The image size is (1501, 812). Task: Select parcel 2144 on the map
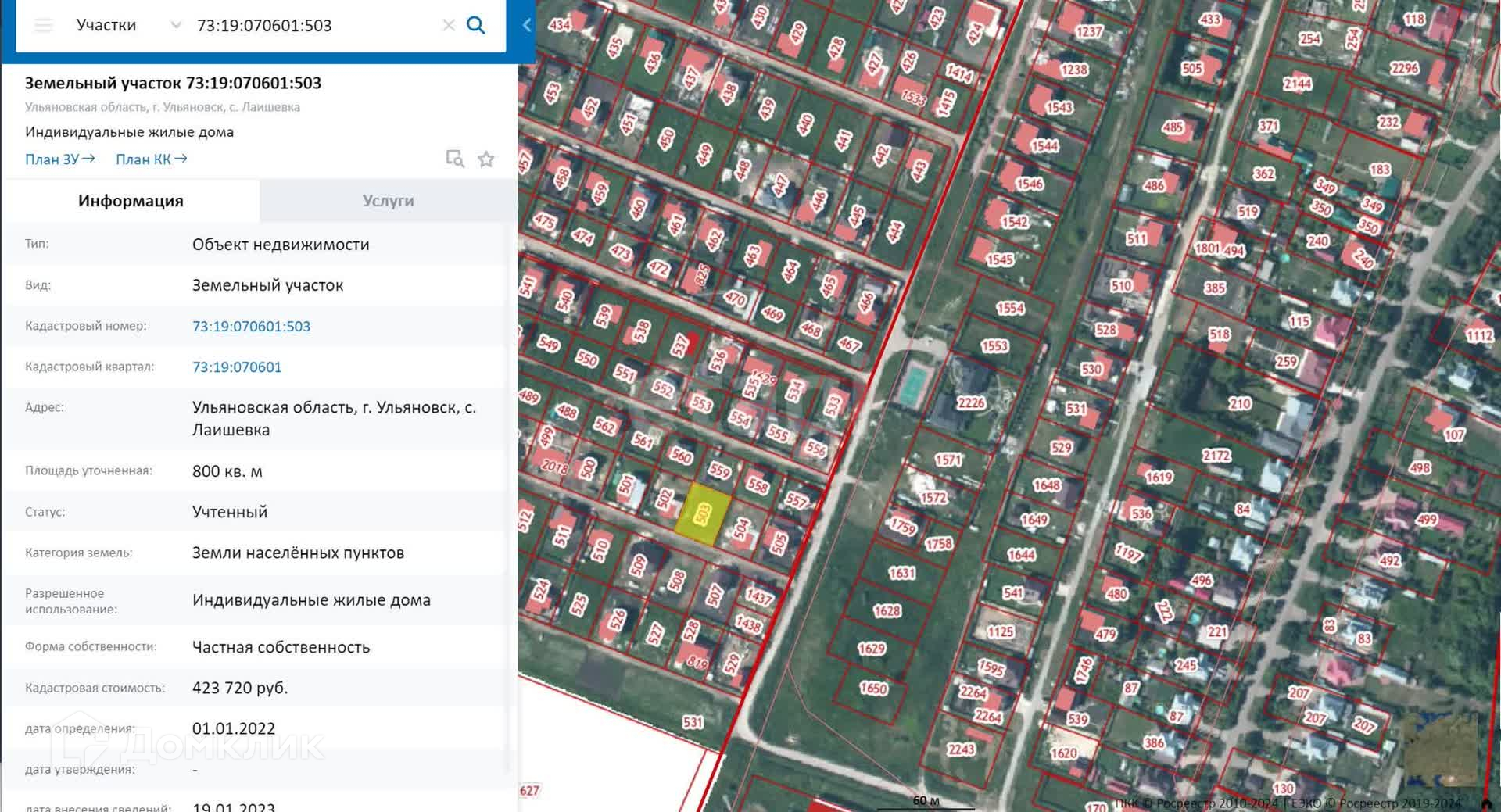[x=1297, y=84]
